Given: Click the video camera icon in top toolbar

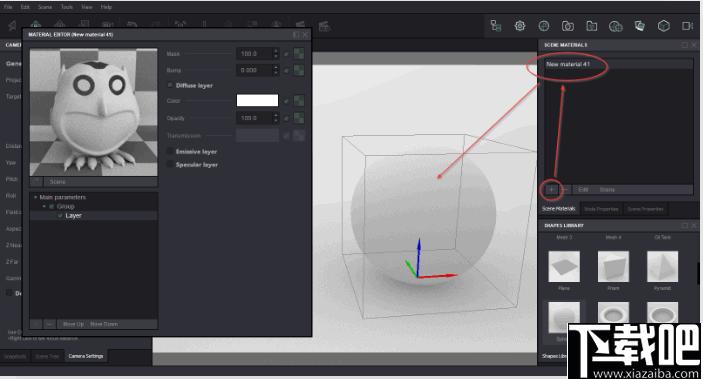Looking at the screenshot, I should point(687,26).
